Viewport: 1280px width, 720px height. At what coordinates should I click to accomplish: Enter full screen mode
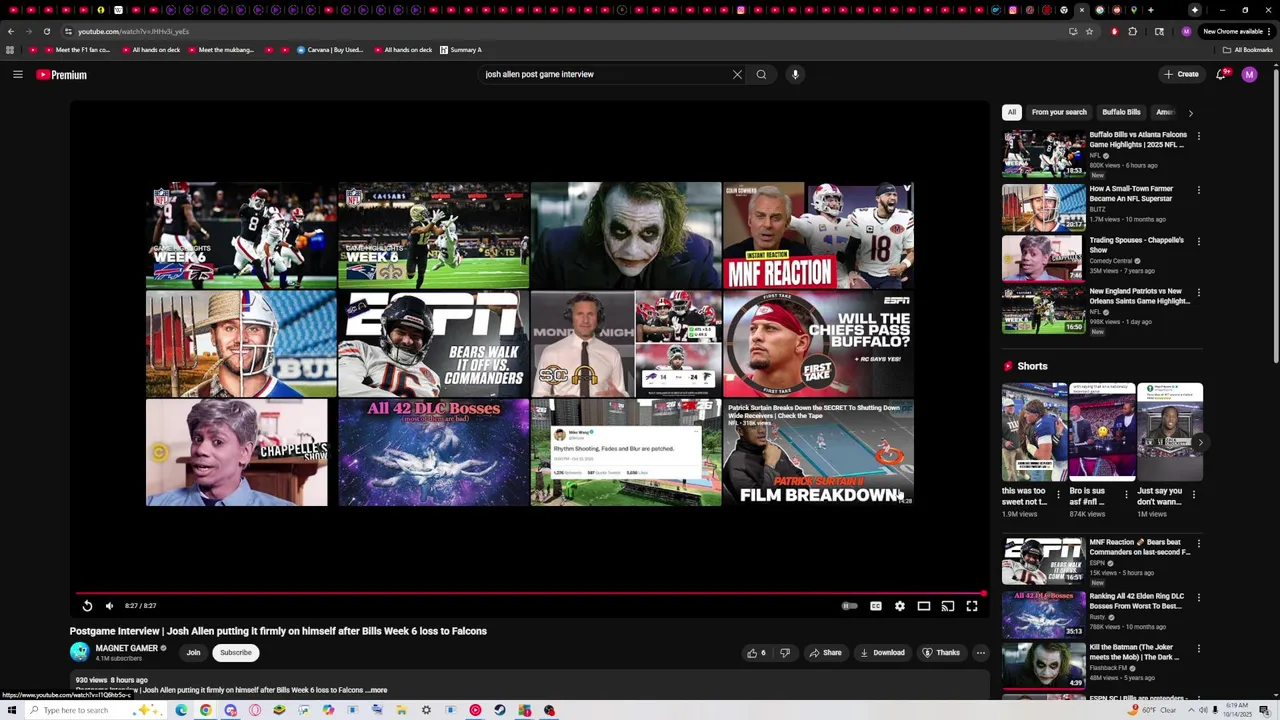[972, 606]
